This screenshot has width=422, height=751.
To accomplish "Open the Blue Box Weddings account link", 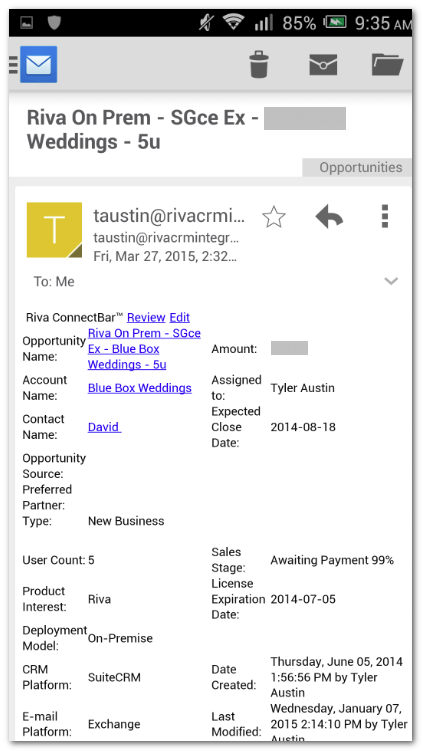I will pos(140,388).
